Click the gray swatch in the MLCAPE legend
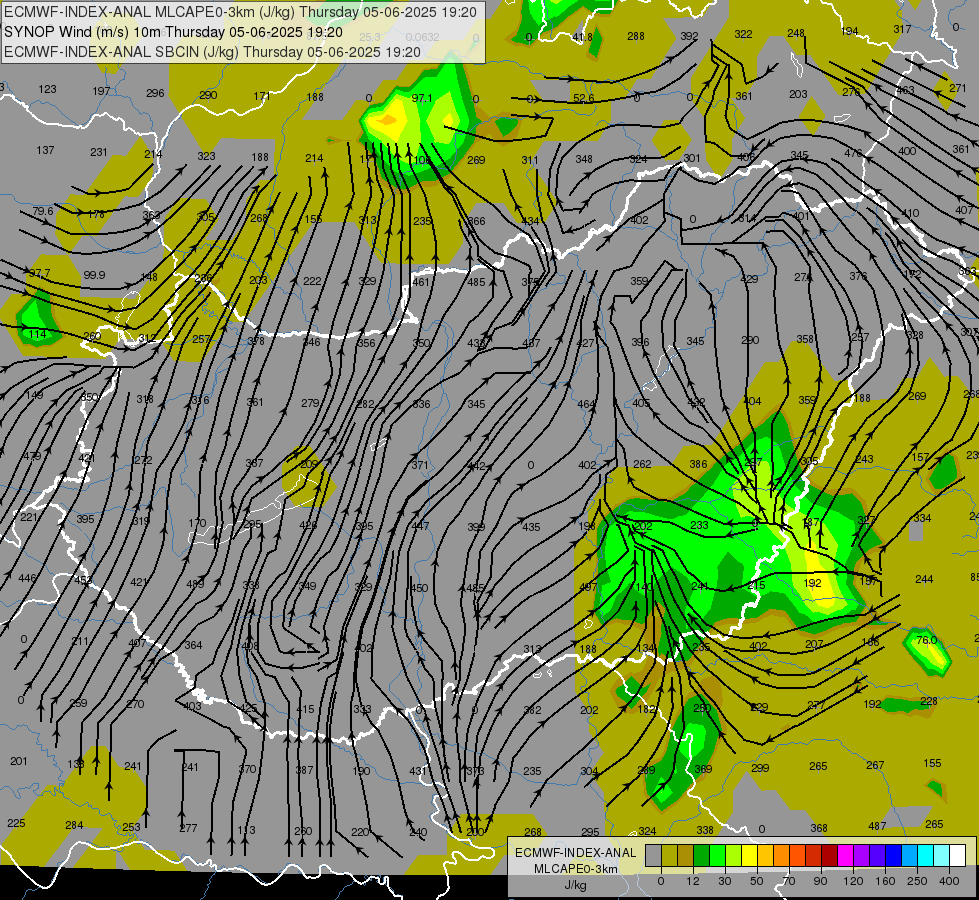This screenshot has height=900, width=979. (x=654, y=856)
